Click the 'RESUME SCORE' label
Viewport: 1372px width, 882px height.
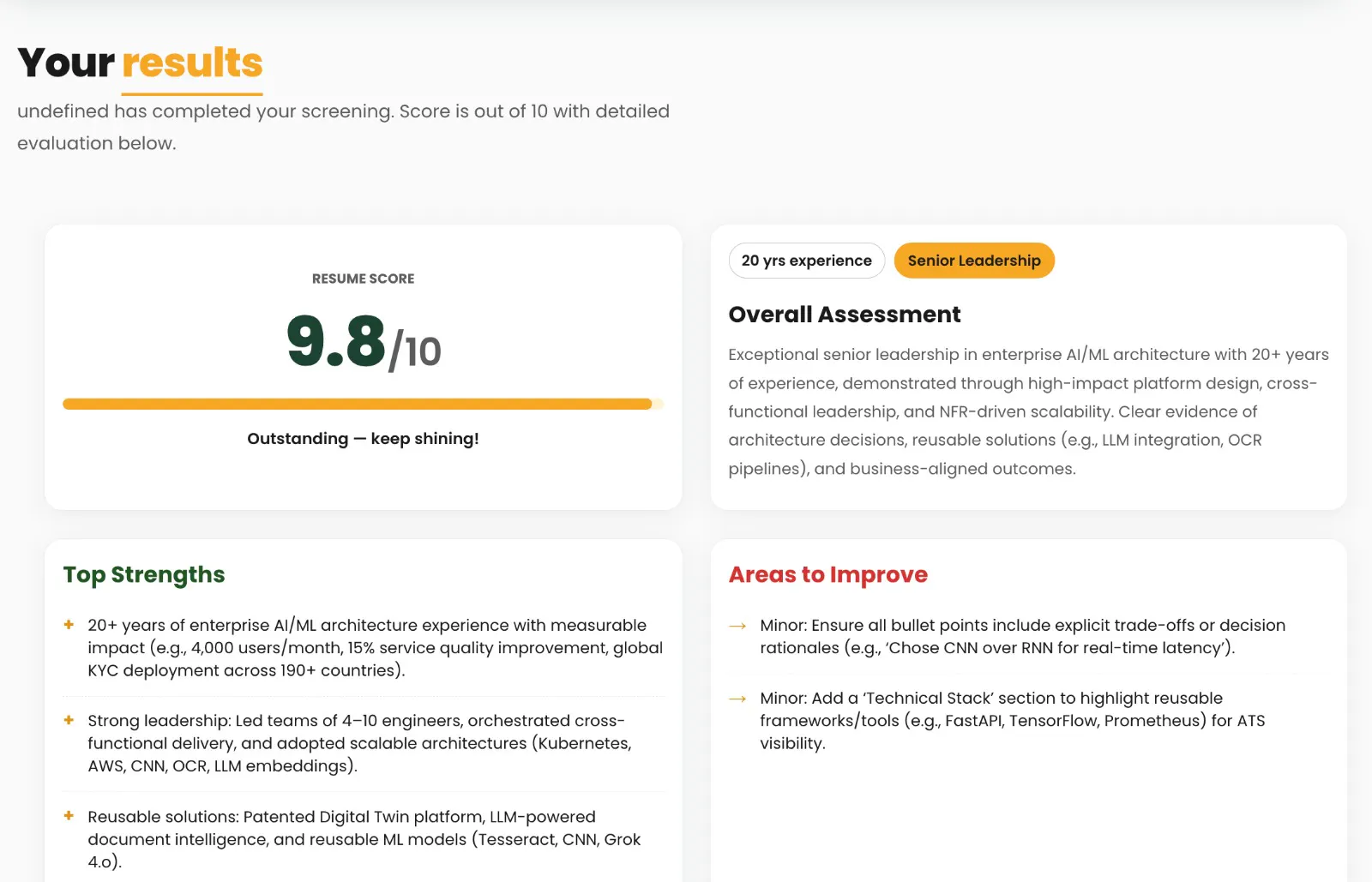click(x=363, y=279)
